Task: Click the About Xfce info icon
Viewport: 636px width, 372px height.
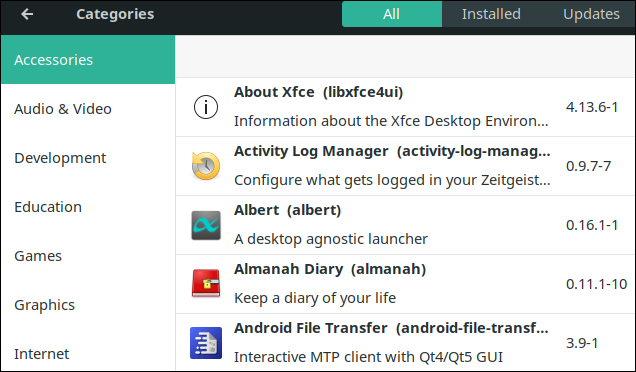Action: 206,107
